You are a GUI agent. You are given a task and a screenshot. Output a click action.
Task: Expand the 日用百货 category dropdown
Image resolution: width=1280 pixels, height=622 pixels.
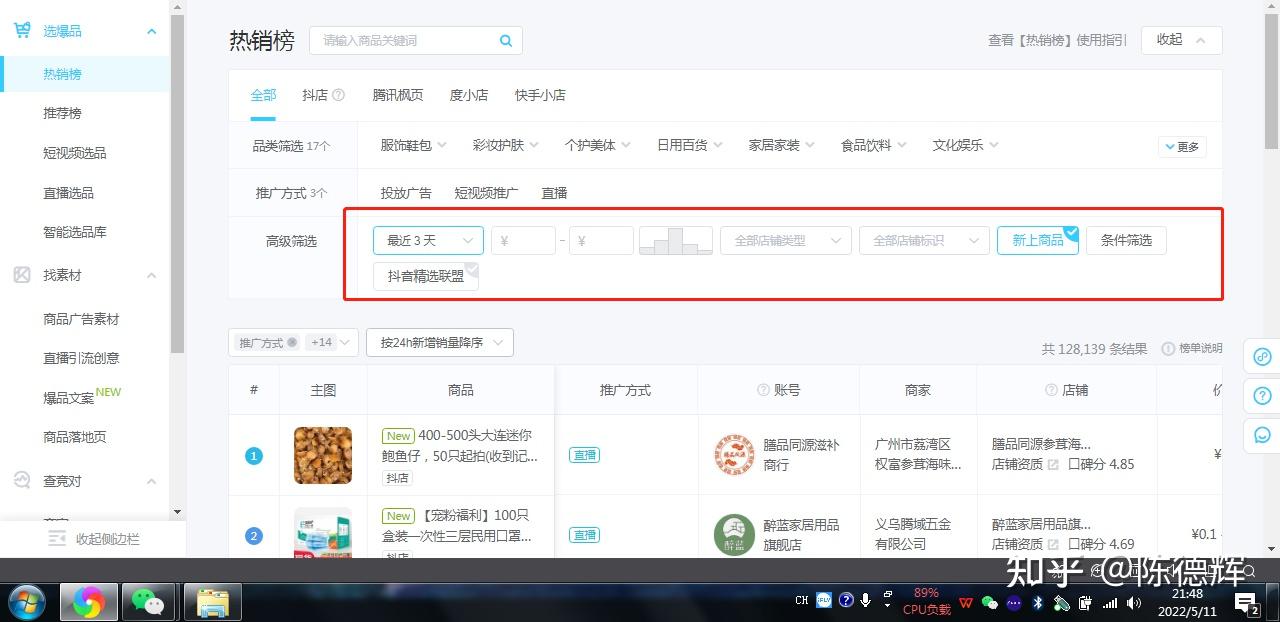pos(689,145)
